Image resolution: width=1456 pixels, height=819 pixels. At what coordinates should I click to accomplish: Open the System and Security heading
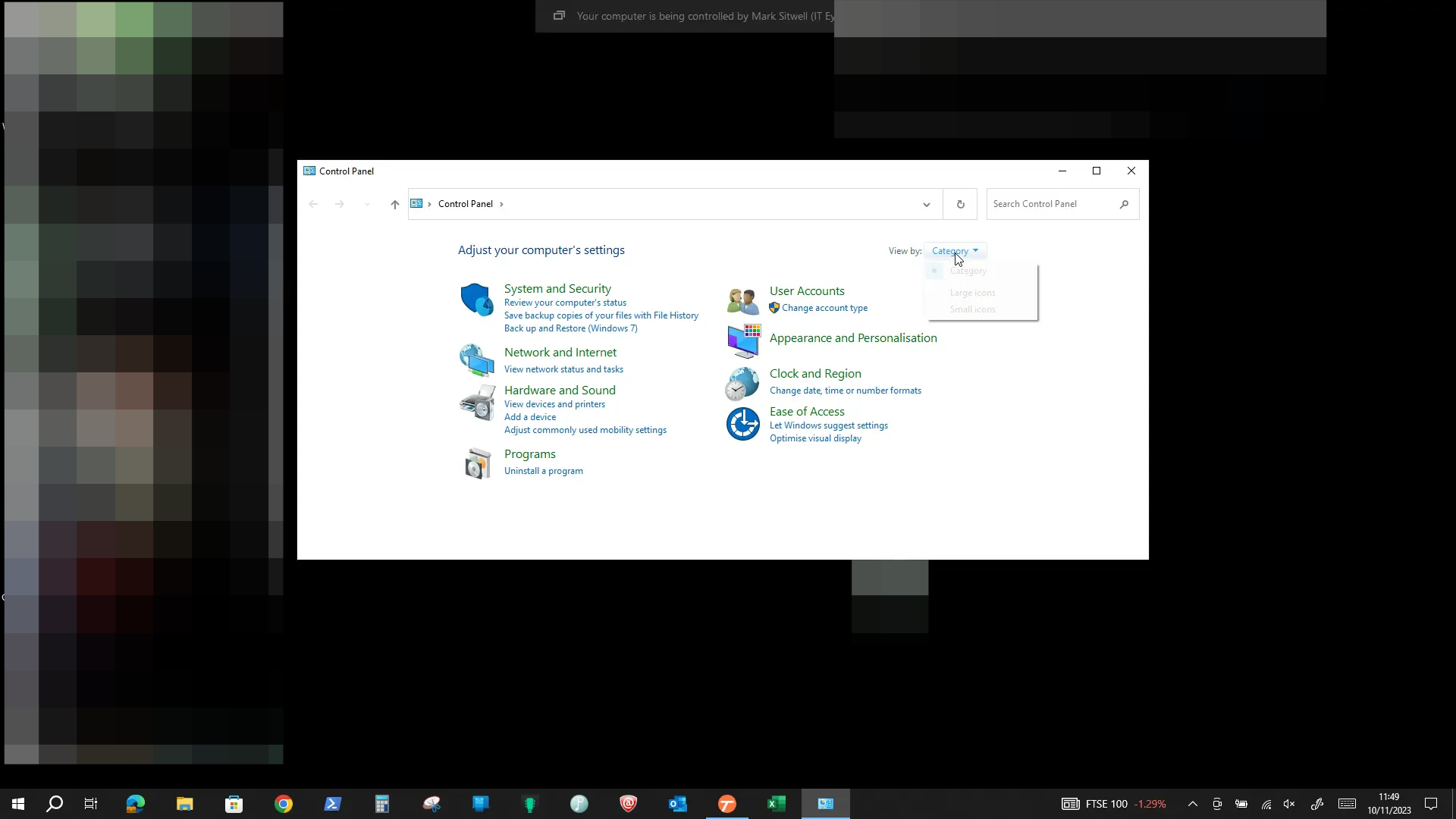tap(557, 289)
